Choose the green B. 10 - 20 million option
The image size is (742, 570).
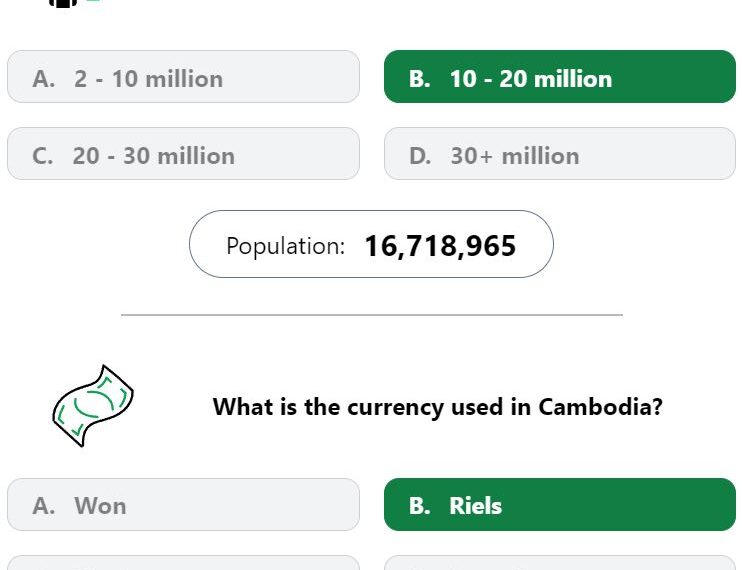coord(560,77)
